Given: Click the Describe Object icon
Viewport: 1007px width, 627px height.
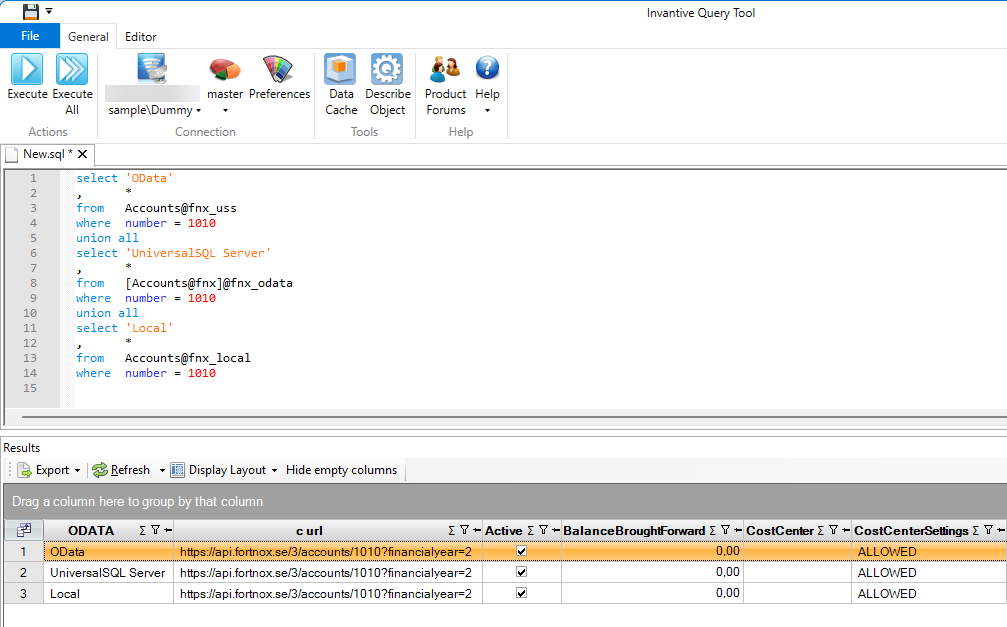Looking at the screenshot, I should pos(387,69).
